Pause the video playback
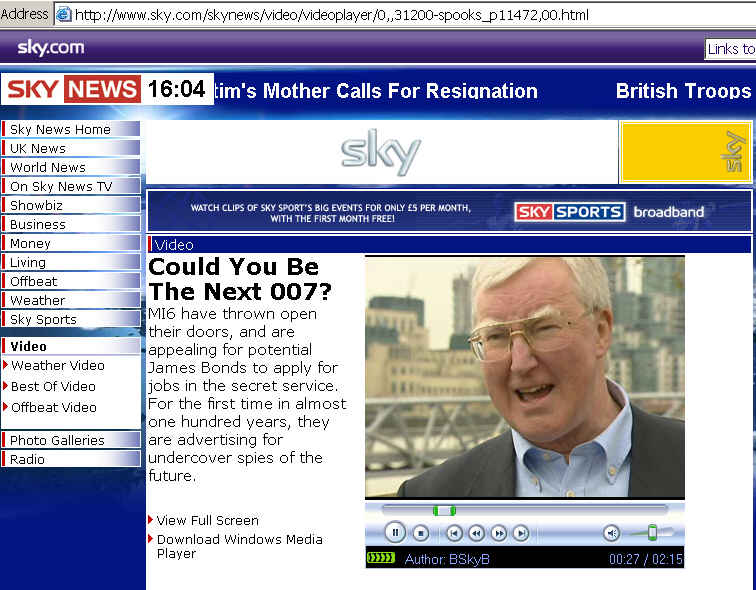 pos(395,533)
